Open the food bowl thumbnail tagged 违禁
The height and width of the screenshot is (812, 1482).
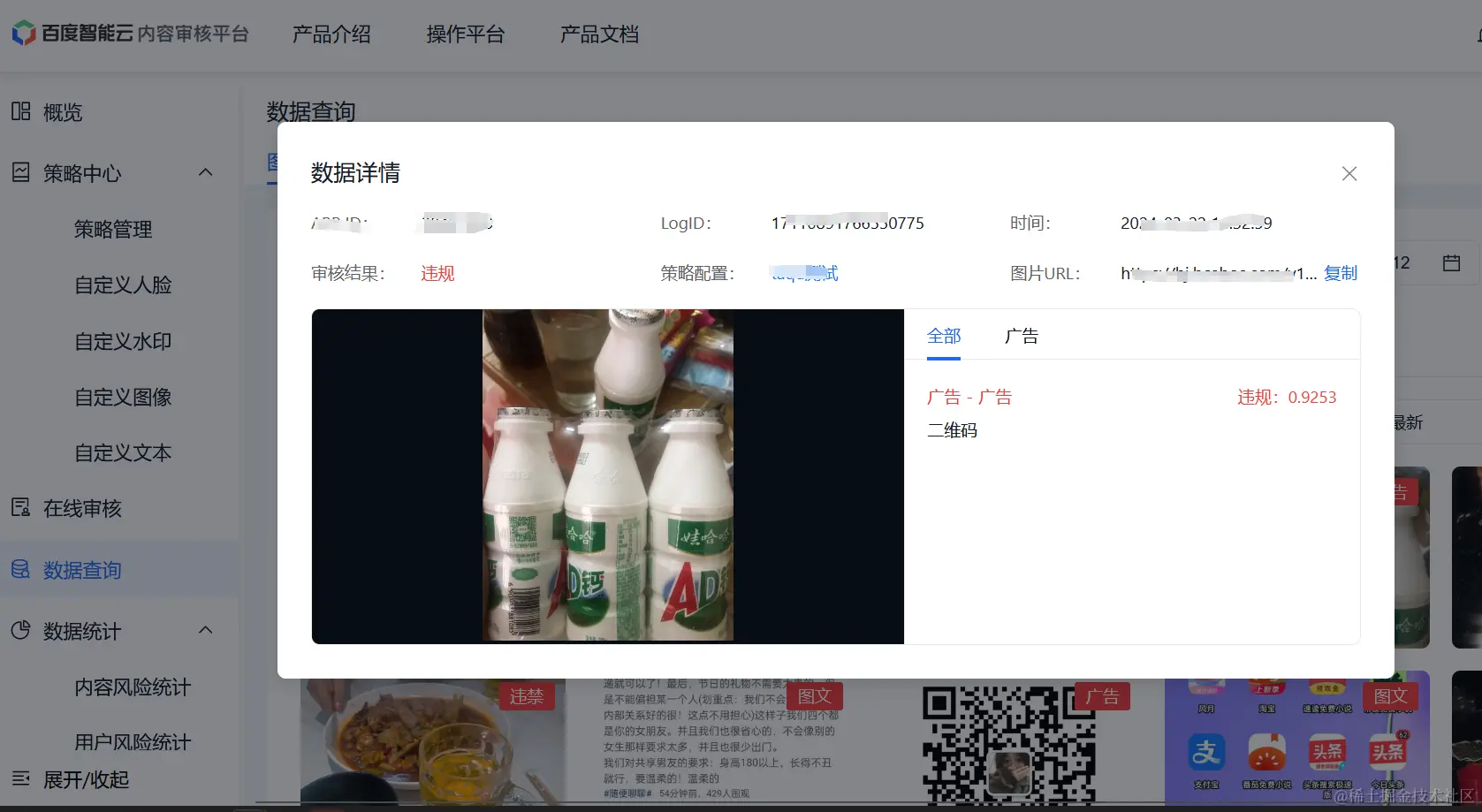[x=433, y=742]
